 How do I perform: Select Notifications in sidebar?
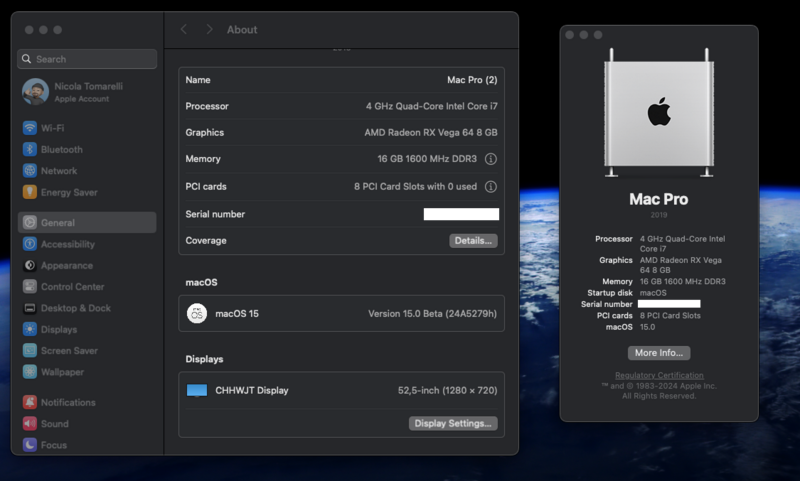click(x=67, y=402)
